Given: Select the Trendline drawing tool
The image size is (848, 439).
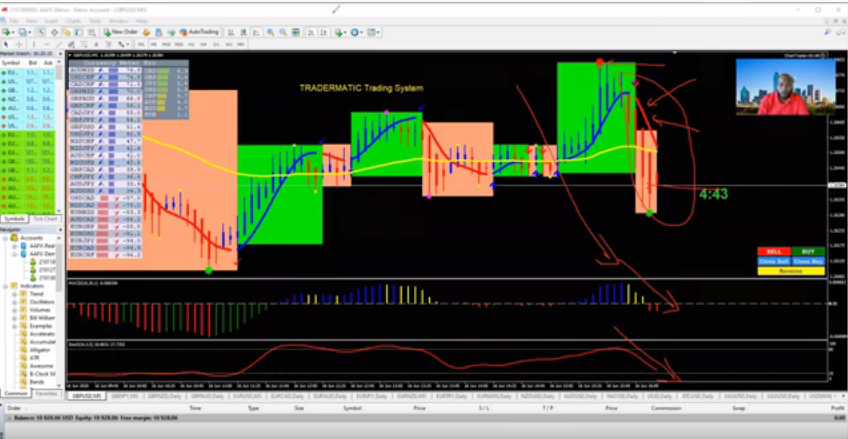Looking at the screenshot, I should [x=59, y=44].
